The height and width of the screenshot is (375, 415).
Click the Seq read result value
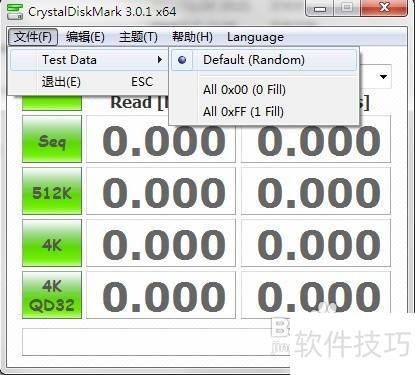click(161, 139)
